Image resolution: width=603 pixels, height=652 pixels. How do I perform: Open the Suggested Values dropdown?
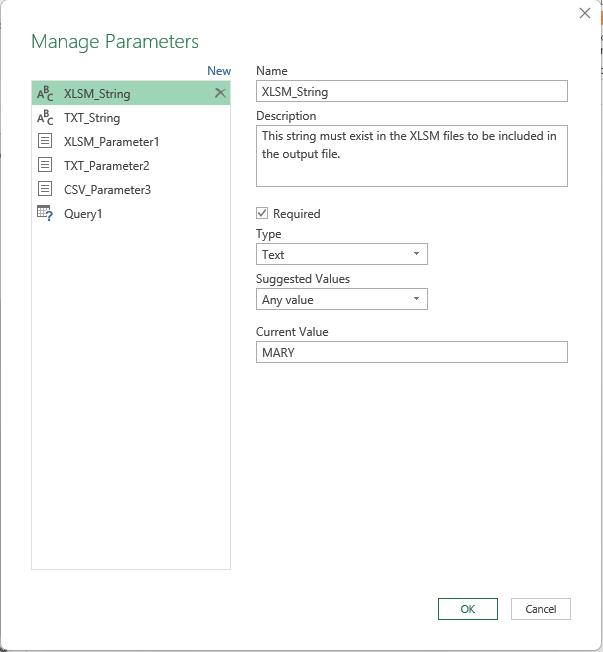coord(342,299)
